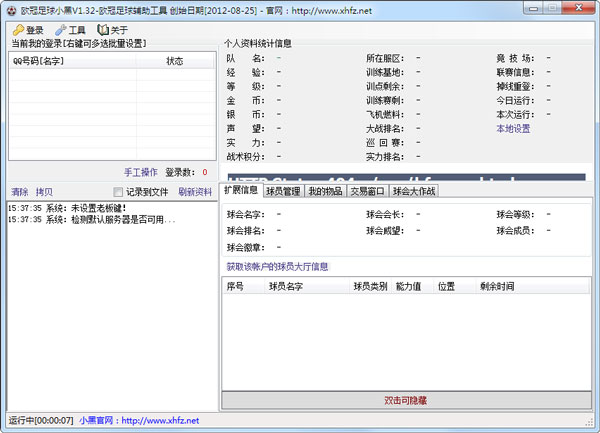Open the 关于 menu
The height and width of the screenshot is (433, 600).
[x=112, y=30]
